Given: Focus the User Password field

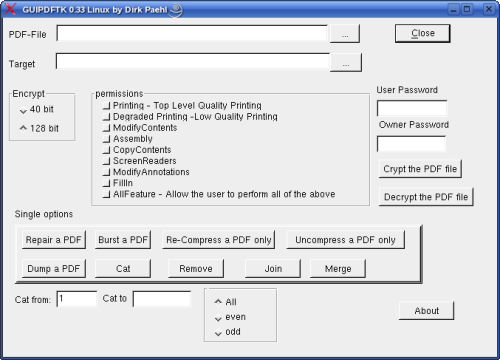Looking at the screenshot, I should pyautogui.click(x=412, y=108).
